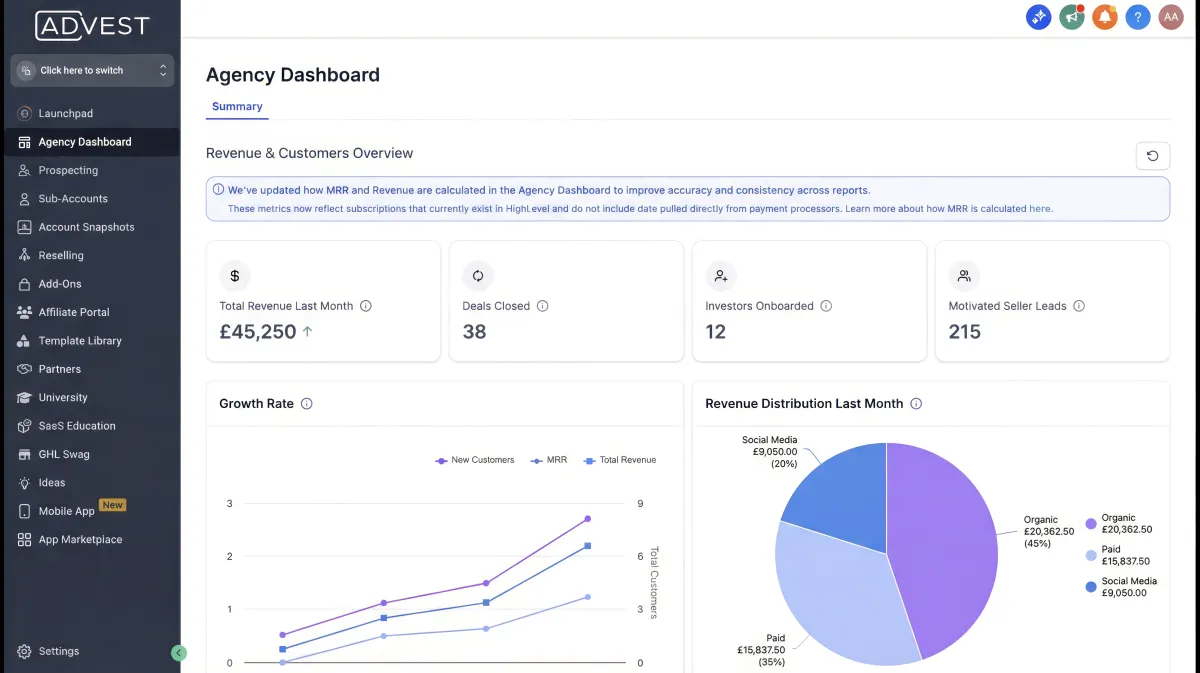This screenshot has width=1200, height=673.
Task: Open Settings at sidebar bottom
Action: click(x=58, y=651)
